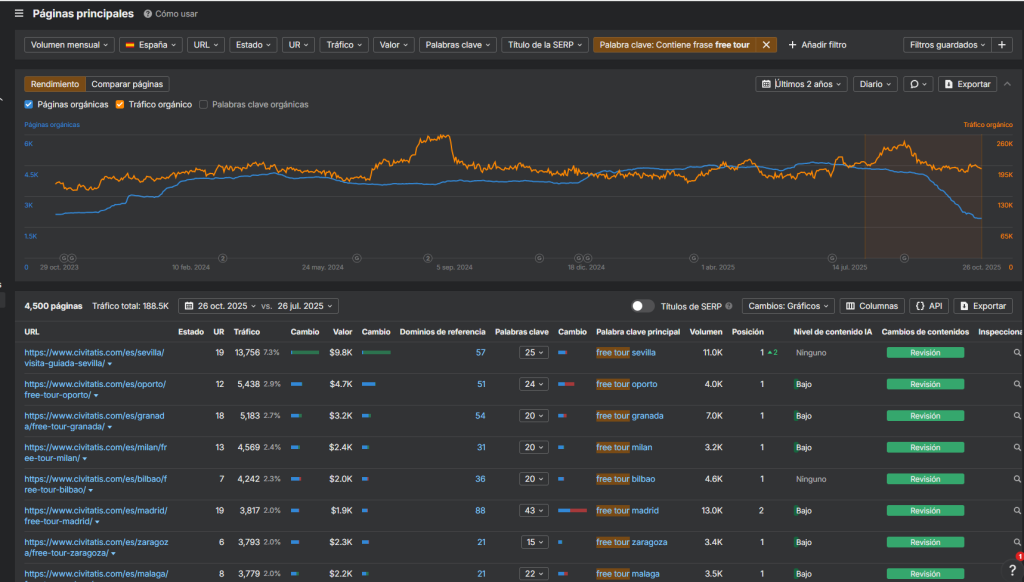Select the Rendimiento tab
Image resolution: width=1024 pixels, height=582 pixels.
pyautogui.click(x=55, y=85)
